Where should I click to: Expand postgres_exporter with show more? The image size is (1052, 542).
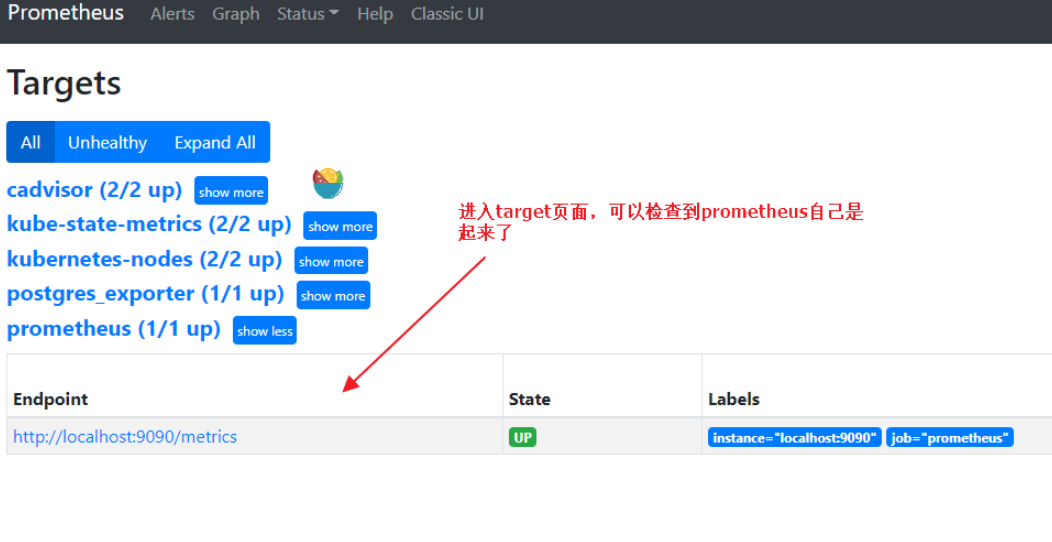point(333,295)
